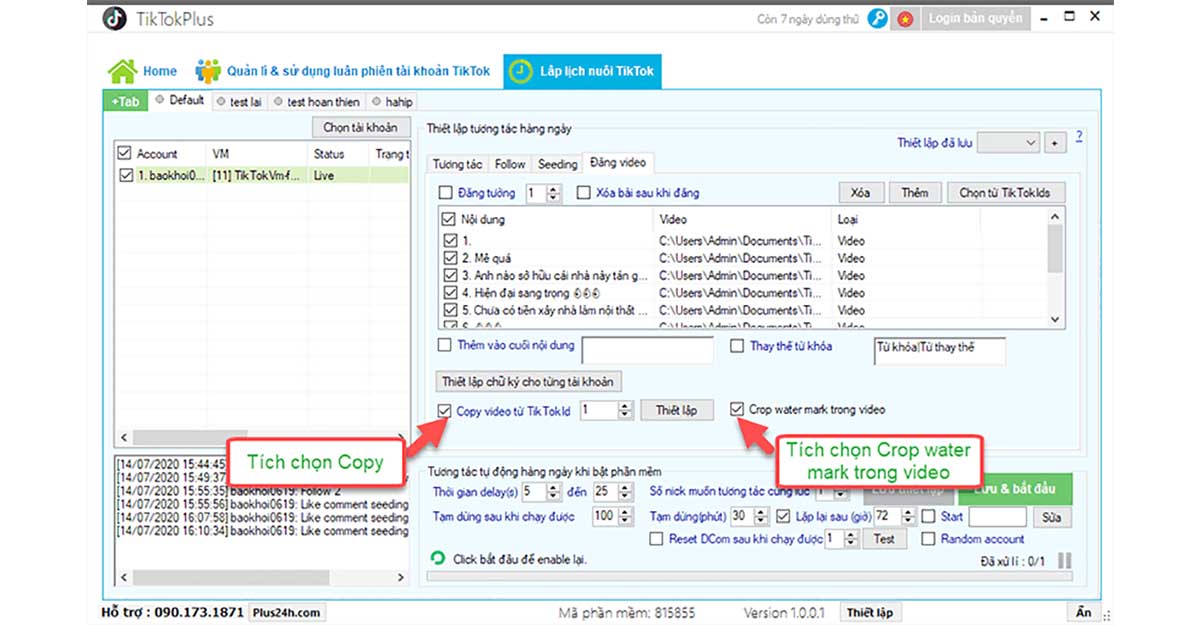Image resolution: width=1200 pixels, height=625 pixels.
Task: Click the blue key license icon
Action: pos(877,18)
